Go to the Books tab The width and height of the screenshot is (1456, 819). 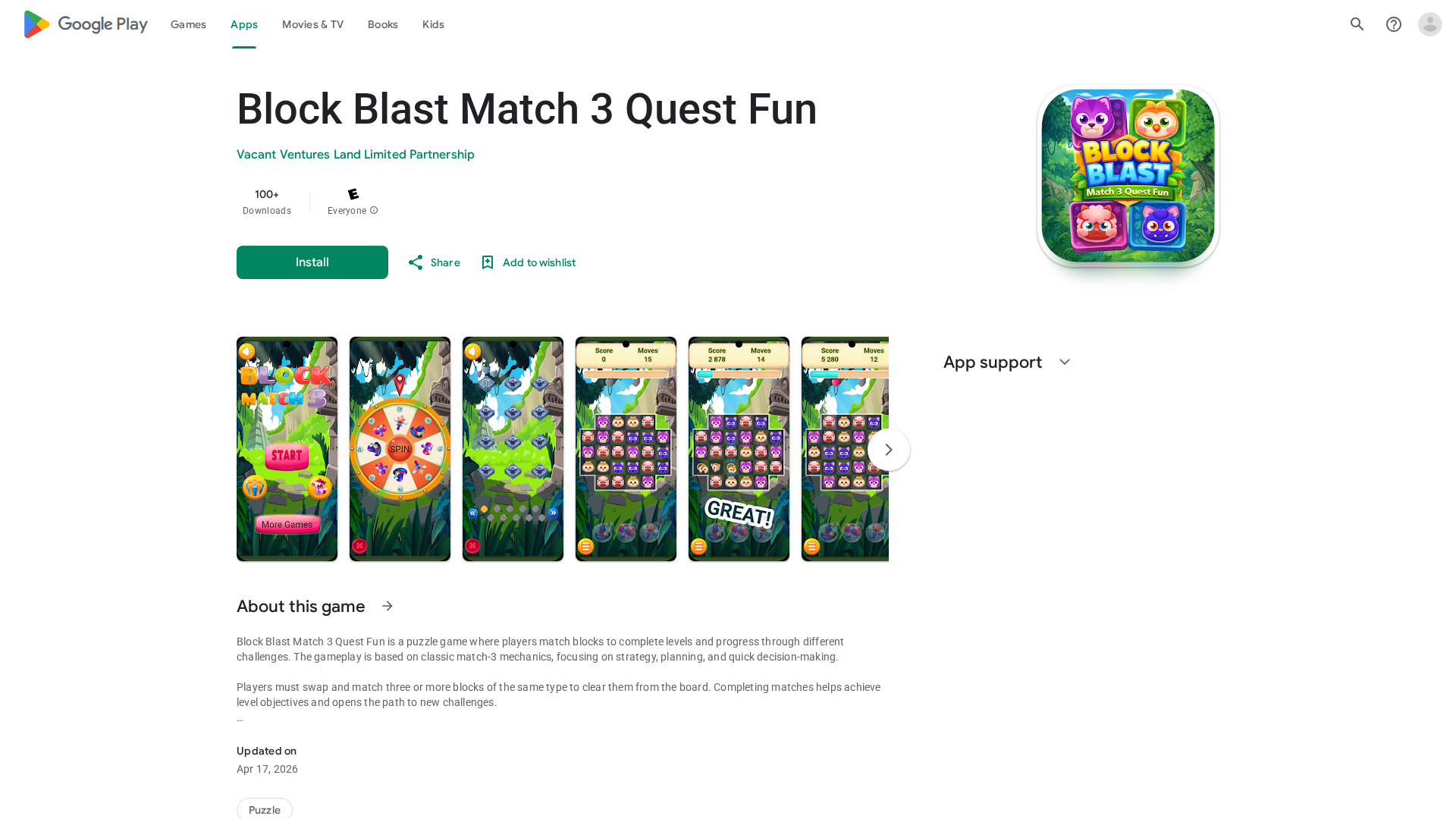(383, 24)
